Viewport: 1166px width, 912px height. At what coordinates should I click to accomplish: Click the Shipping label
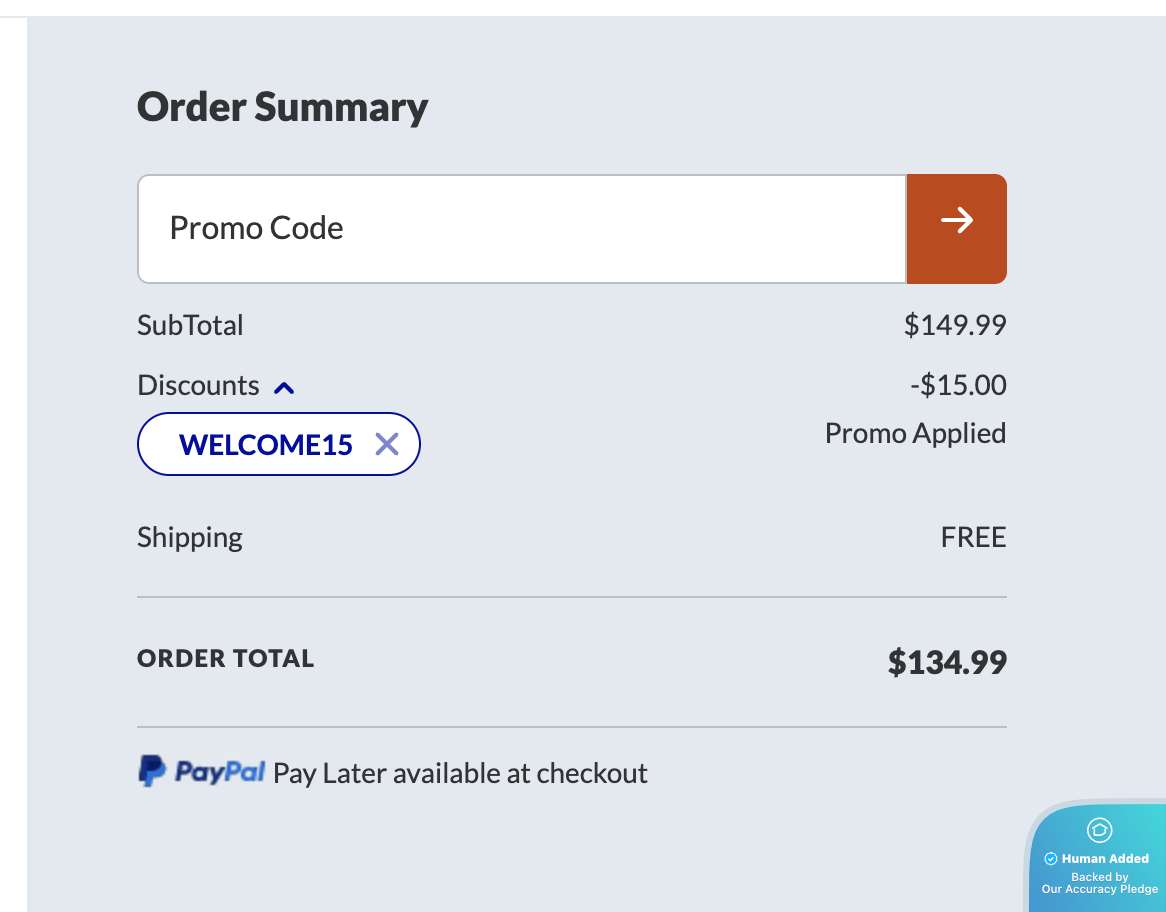(190, 538)
